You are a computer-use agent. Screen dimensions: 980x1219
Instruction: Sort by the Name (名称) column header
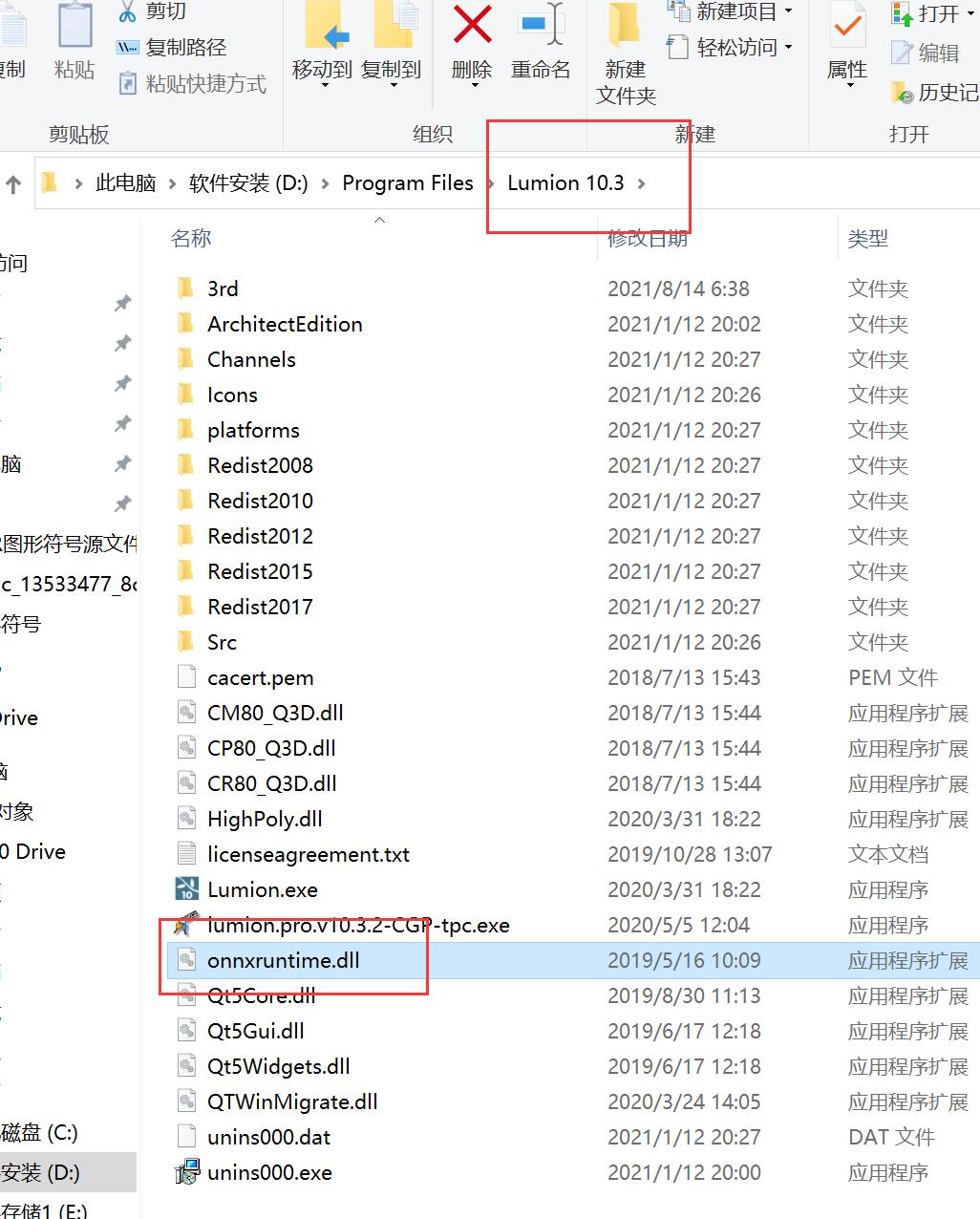pos(191,239)
